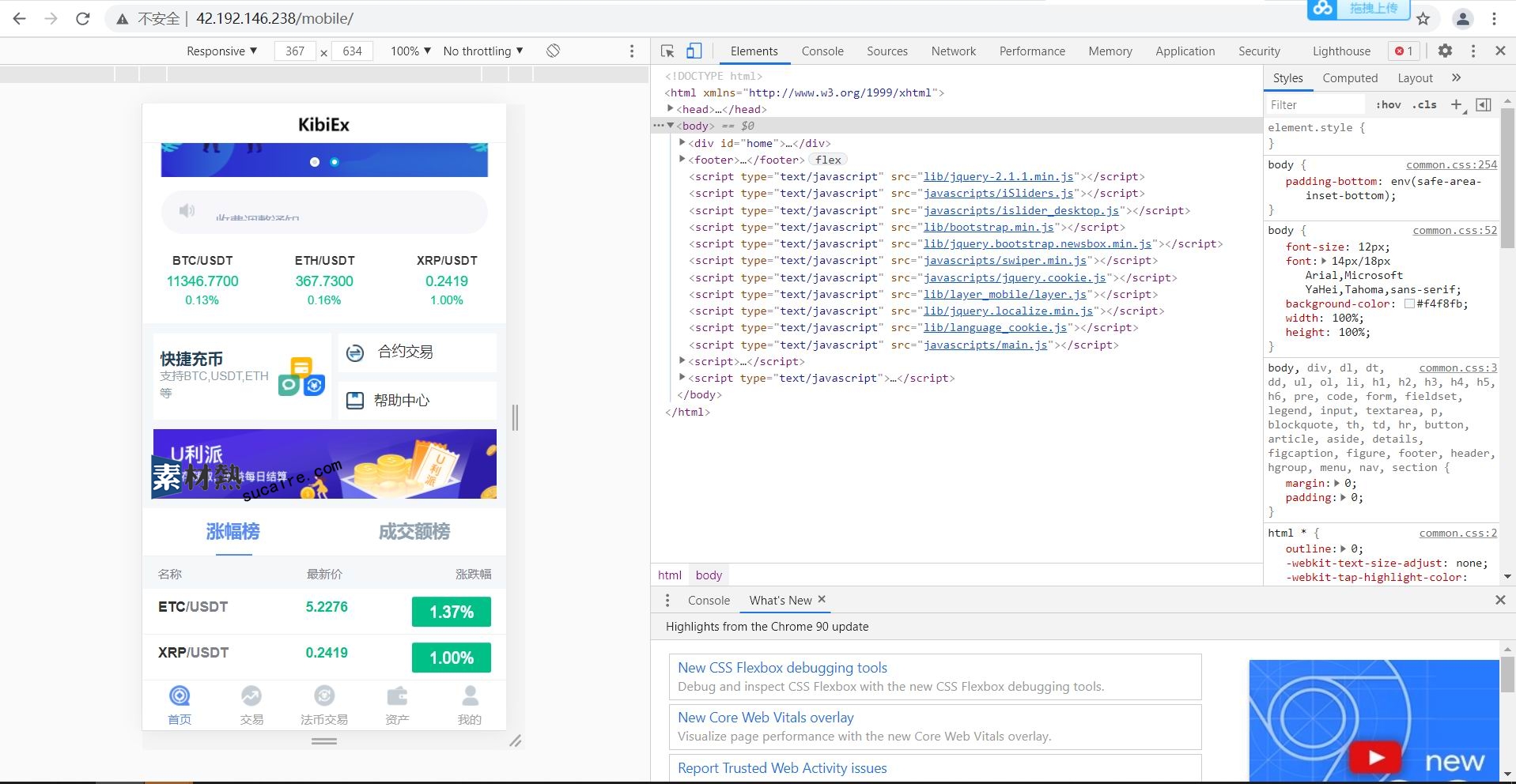Click the speaker announcement icon

[187, 210]
